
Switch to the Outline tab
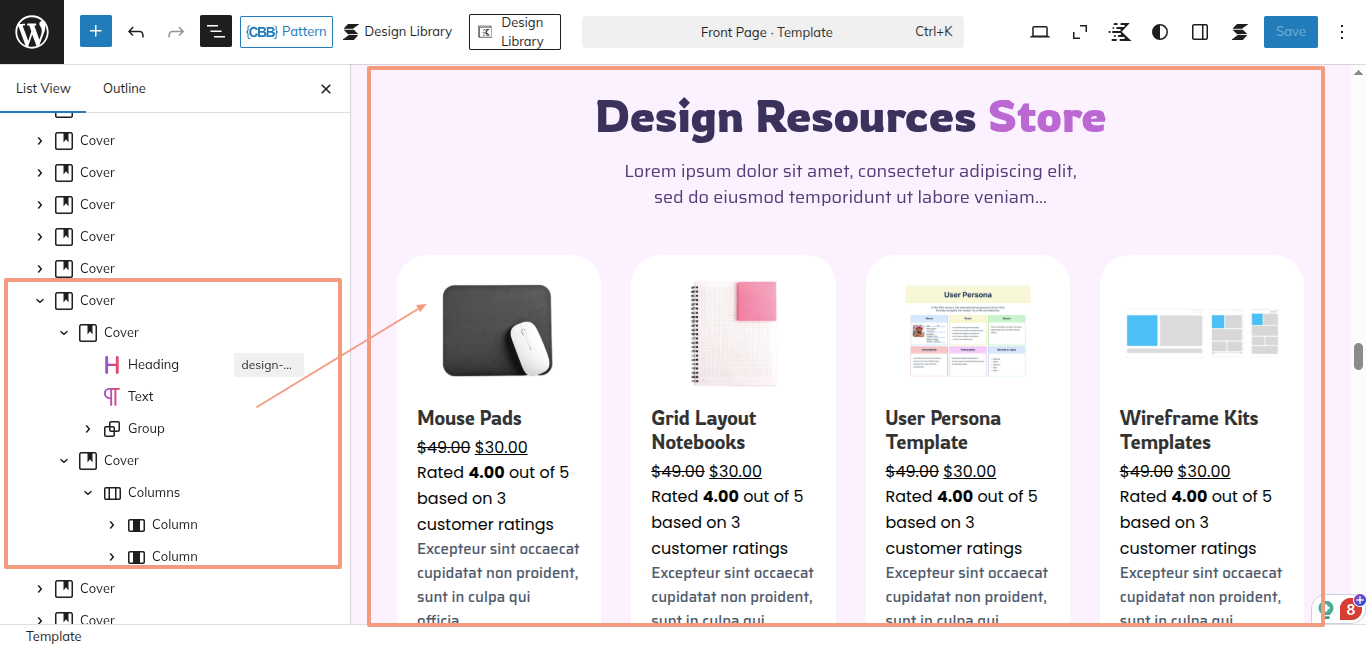(124, 89)
